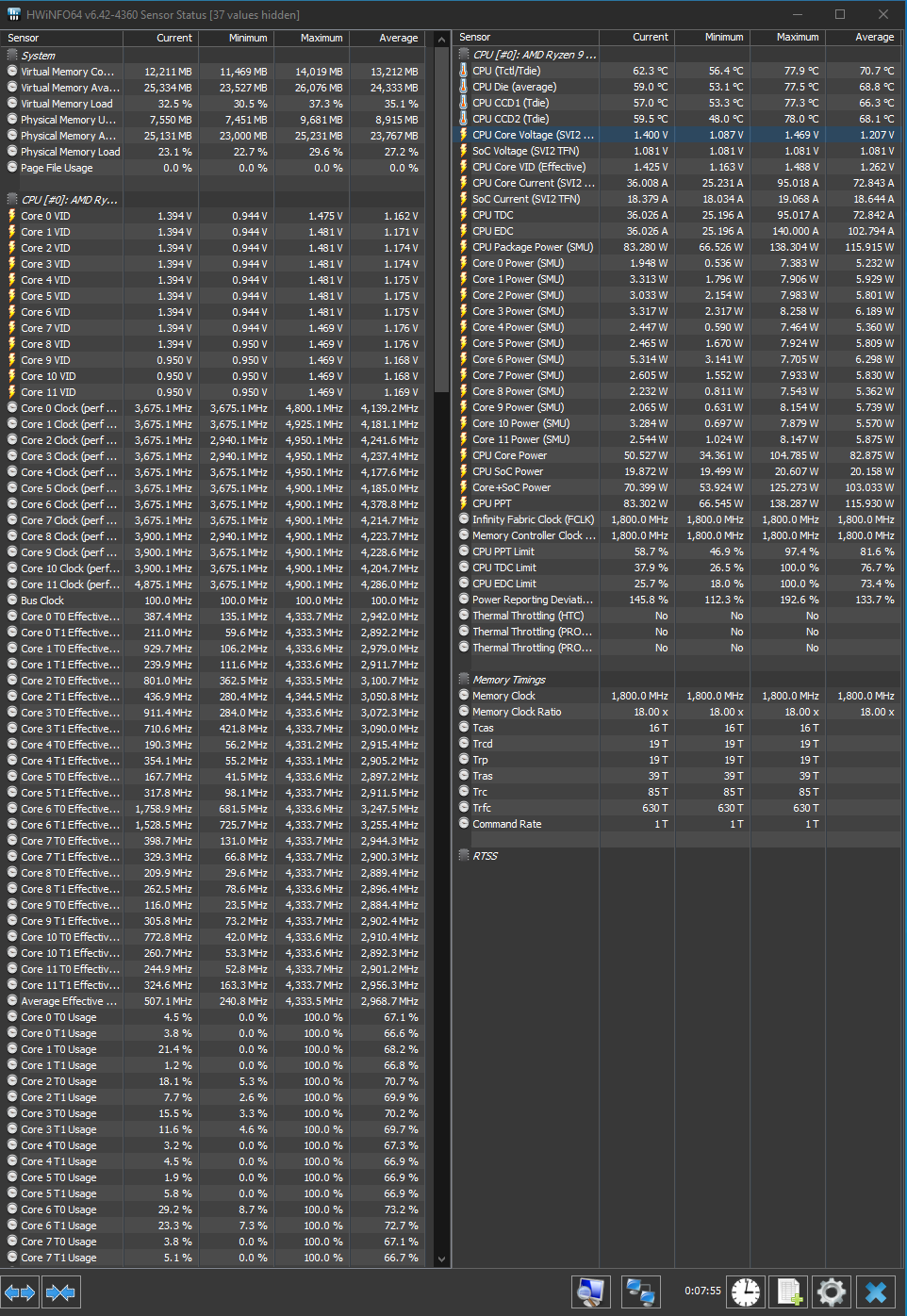Select the Memory Controller Clock row
907x1316 pixels.
pos(677,535)
